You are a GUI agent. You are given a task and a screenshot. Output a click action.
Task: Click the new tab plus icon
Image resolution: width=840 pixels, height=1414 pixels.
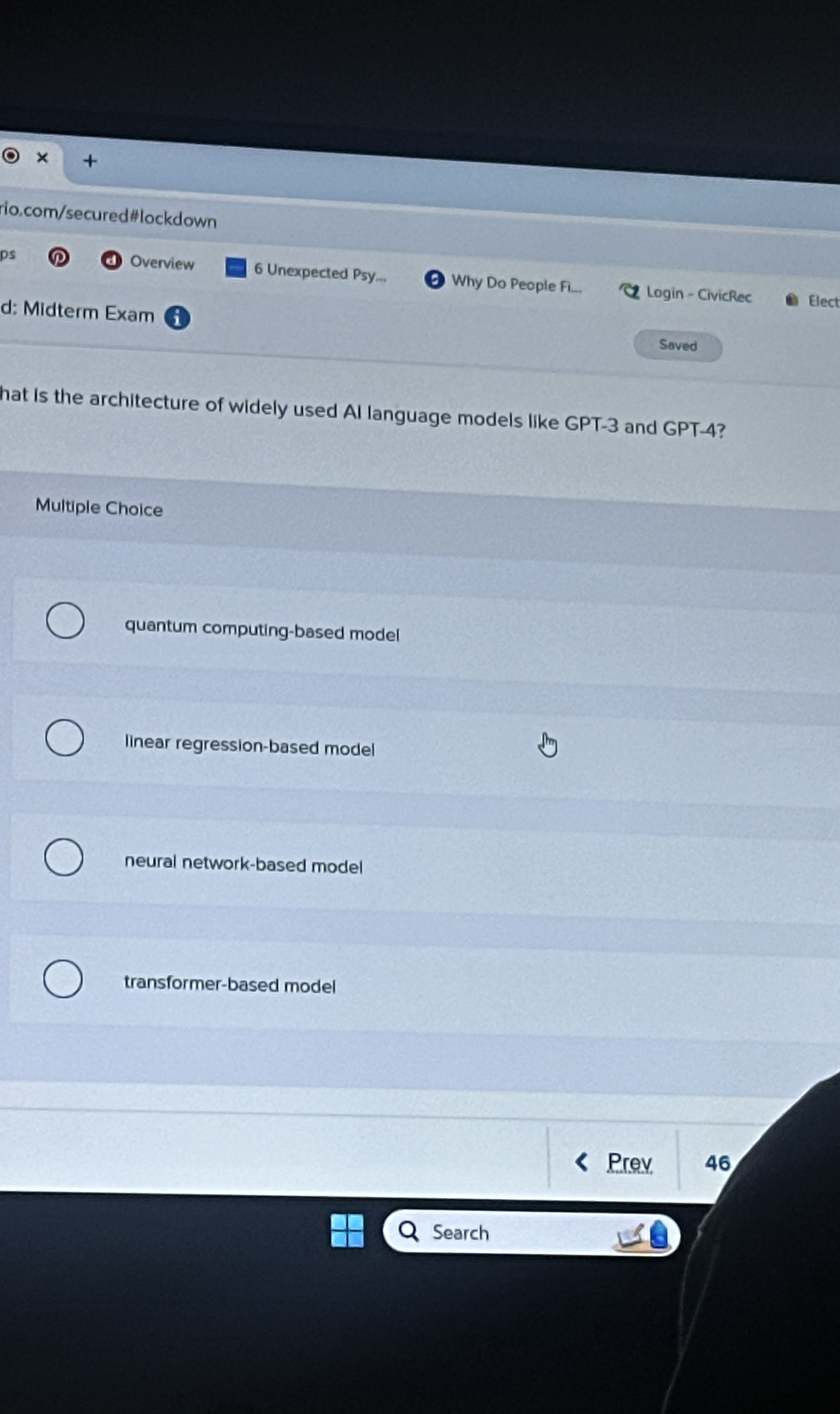tap(90, 161)
